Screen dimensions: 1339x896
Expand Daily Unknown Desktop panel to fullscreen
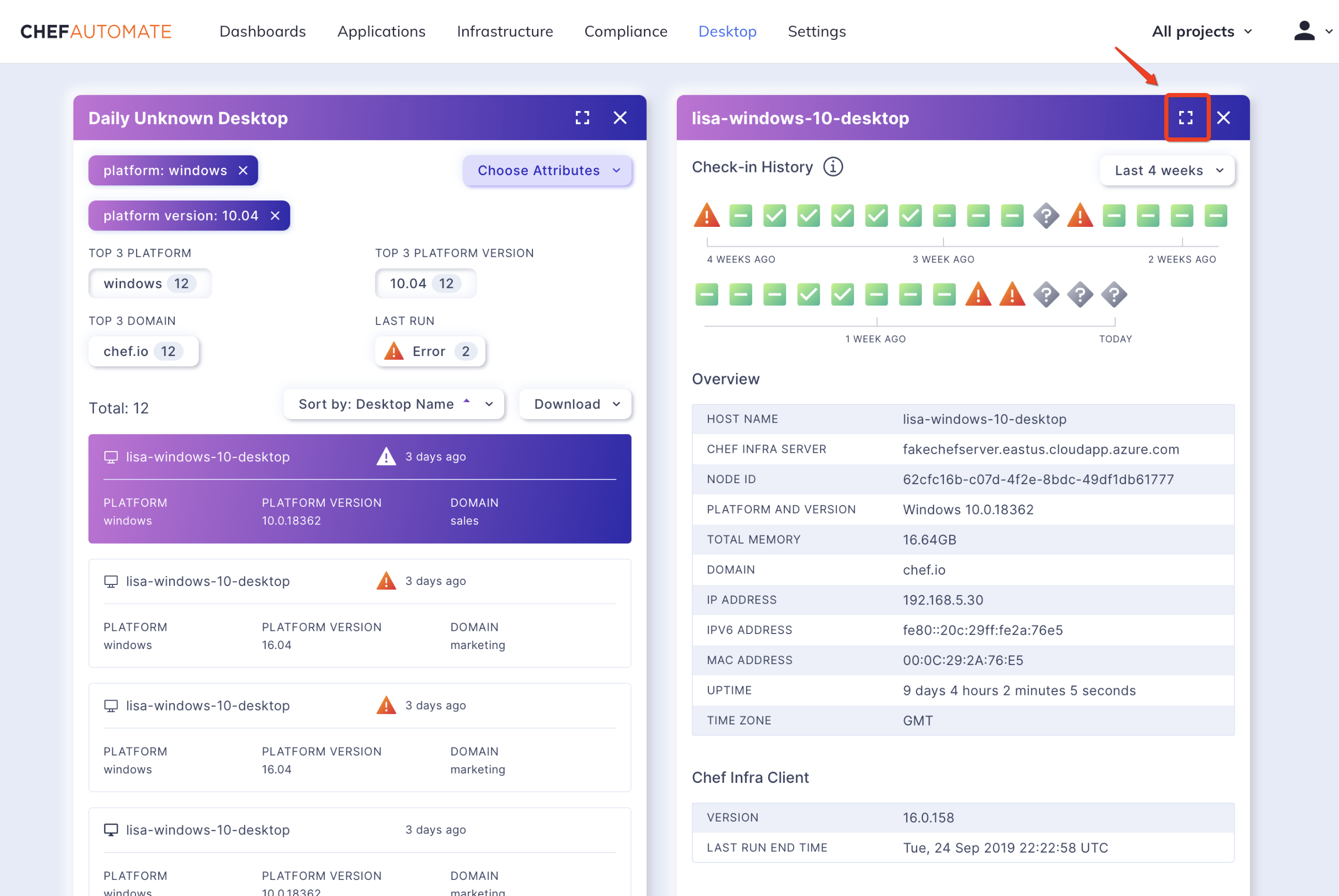pyautogui.click(x=582, y=118)
